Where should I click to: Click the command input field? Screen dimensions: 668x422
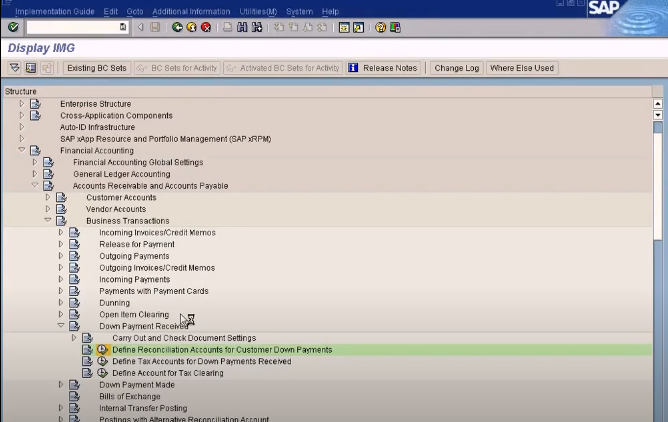tap(77, 27)
